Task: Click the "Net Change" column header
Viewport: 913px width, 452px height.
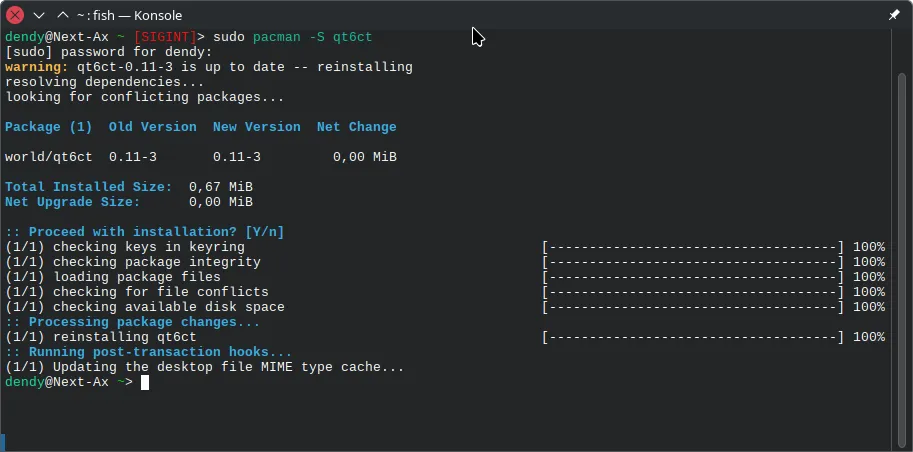Action: 356,127
